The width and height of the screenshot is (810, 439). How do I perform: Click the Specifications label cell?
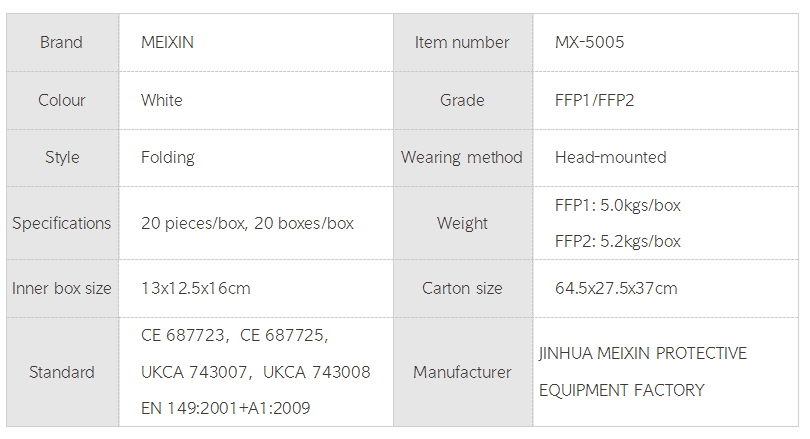(62, 223)
